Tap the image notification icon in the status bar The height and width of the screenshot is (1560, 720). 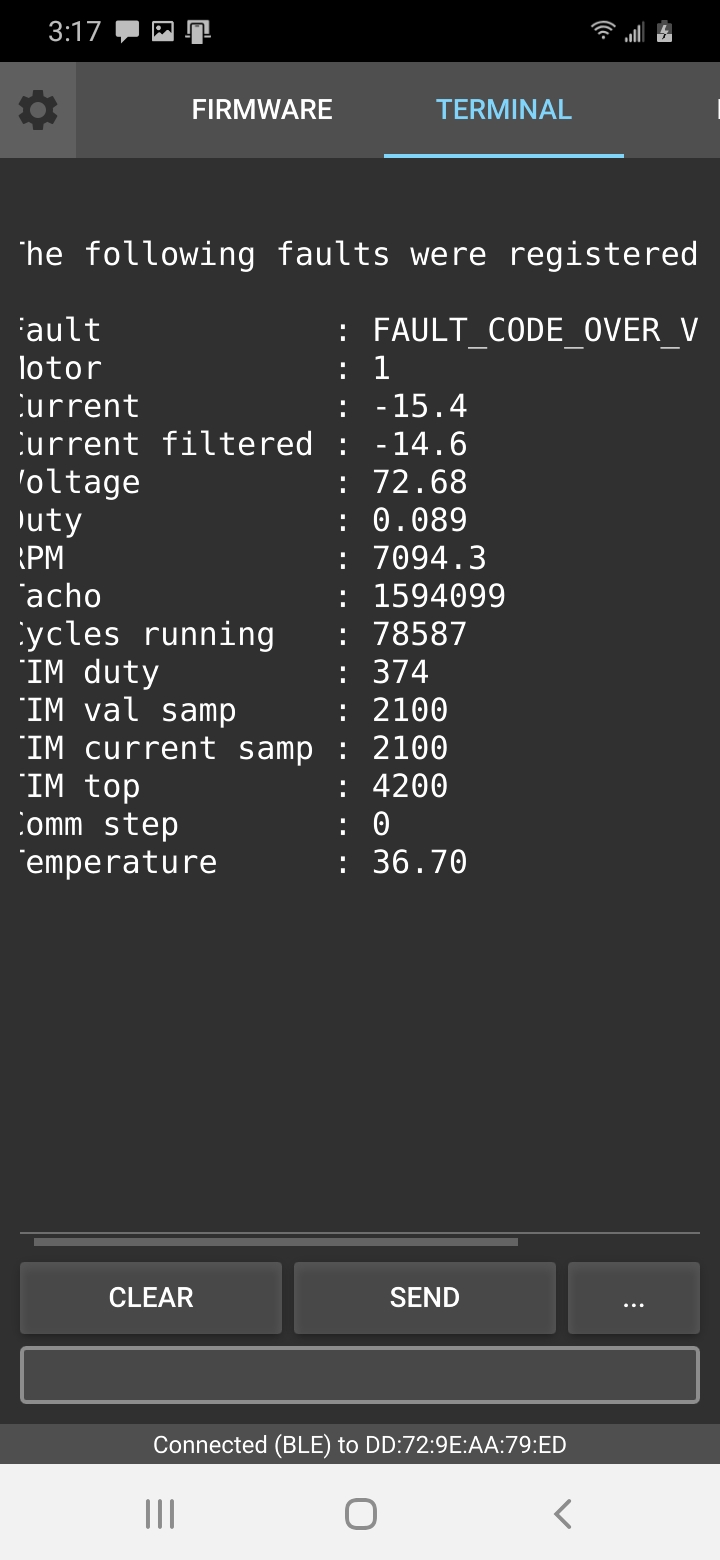pos(162,32)
